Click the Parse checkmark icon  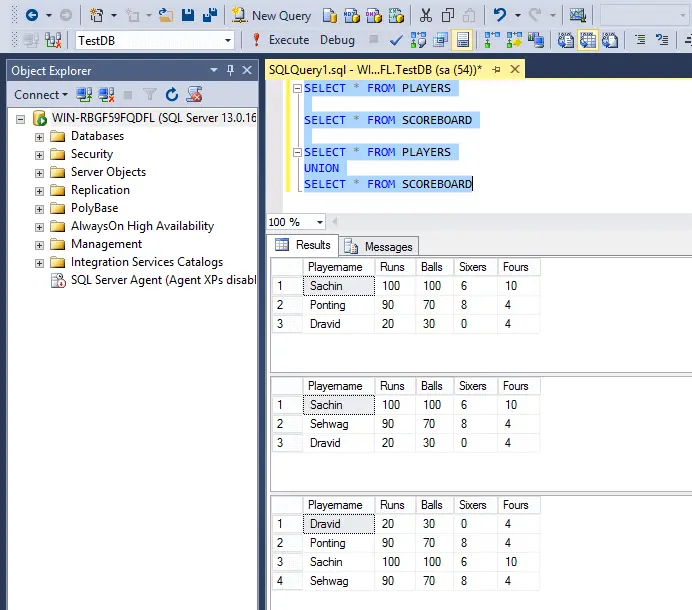point(396,41)
